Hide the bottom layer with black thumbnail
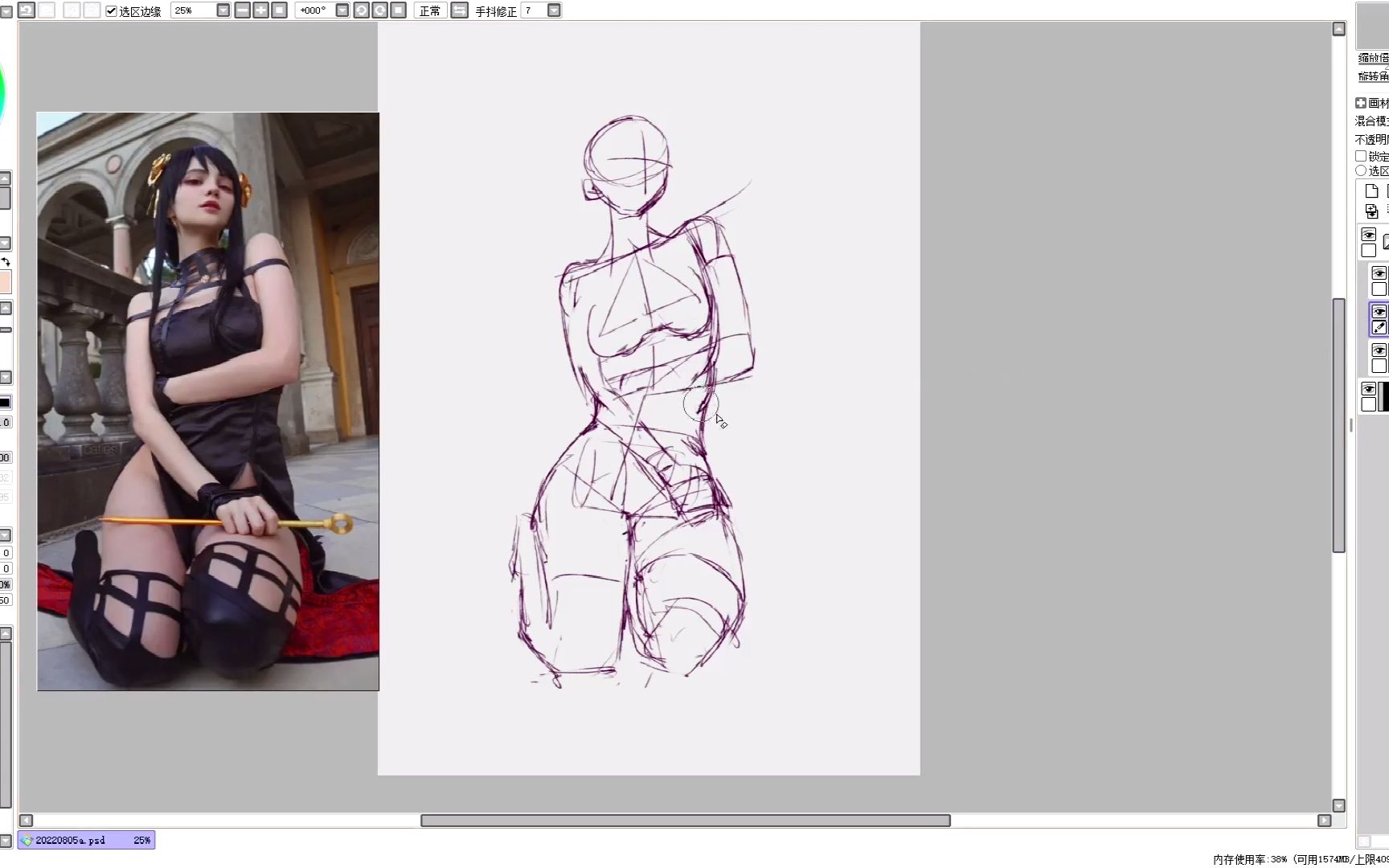Viewport: 1389px width, 868px height. click(1369, 389)
